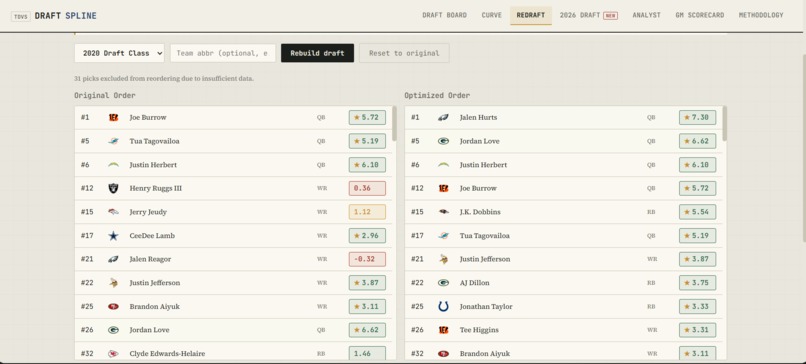The image size is (806, 364).
Task: Click Bengals logo beside Joe Burrow in Original Order
Action: tap(113, 117)
